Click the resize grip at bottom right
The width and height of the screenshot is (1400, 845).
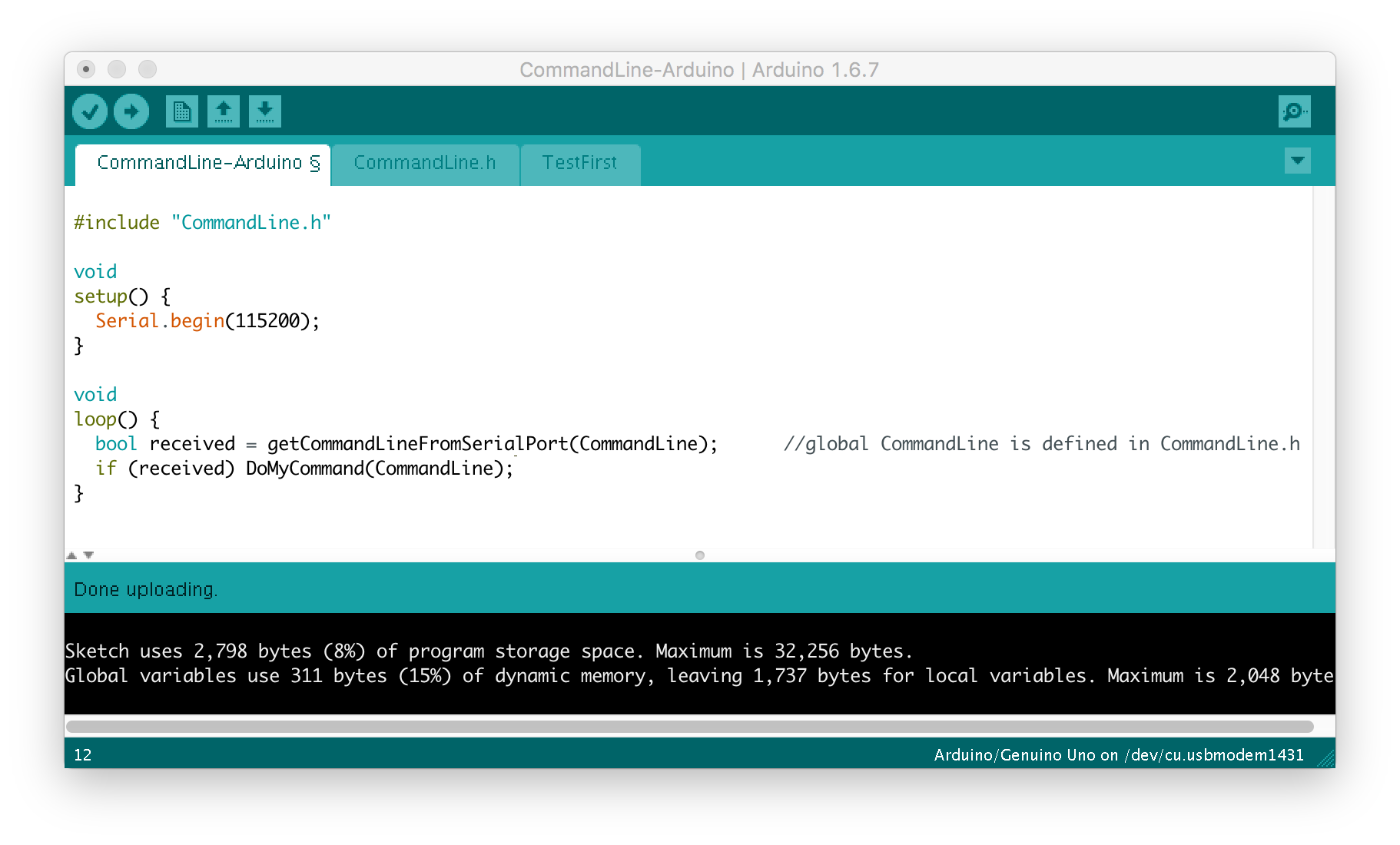(1326, 759)
